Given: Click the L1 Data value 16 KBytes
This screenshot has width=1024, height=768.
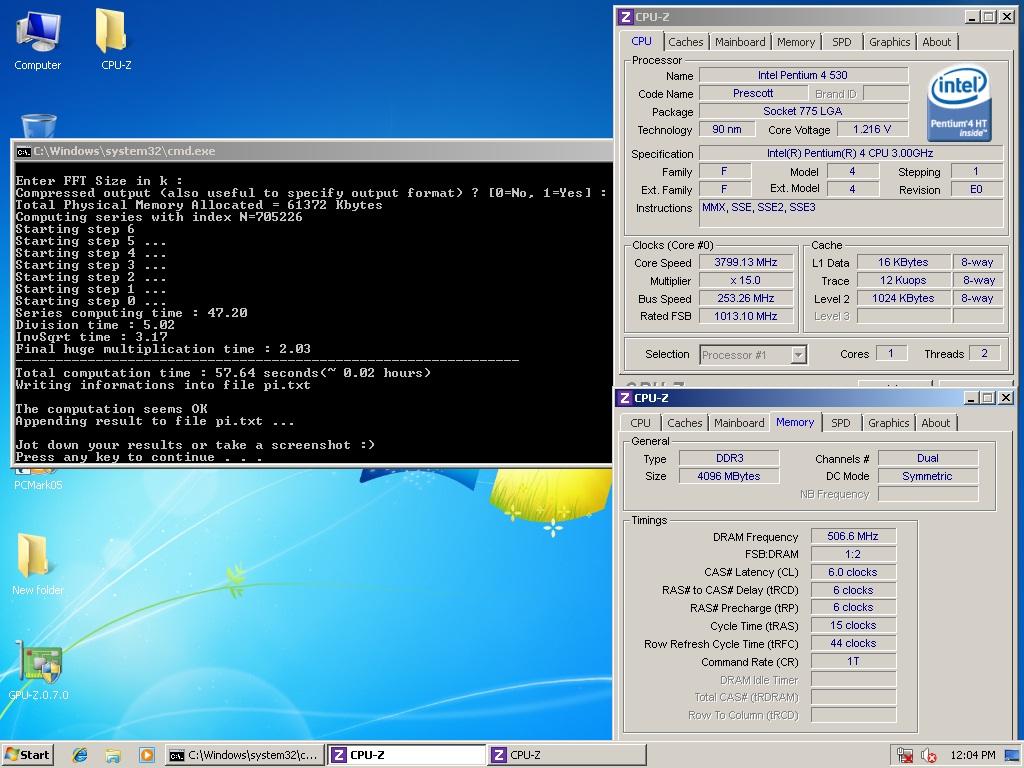Looking at the screenshot, I should [x=903, y=262].
